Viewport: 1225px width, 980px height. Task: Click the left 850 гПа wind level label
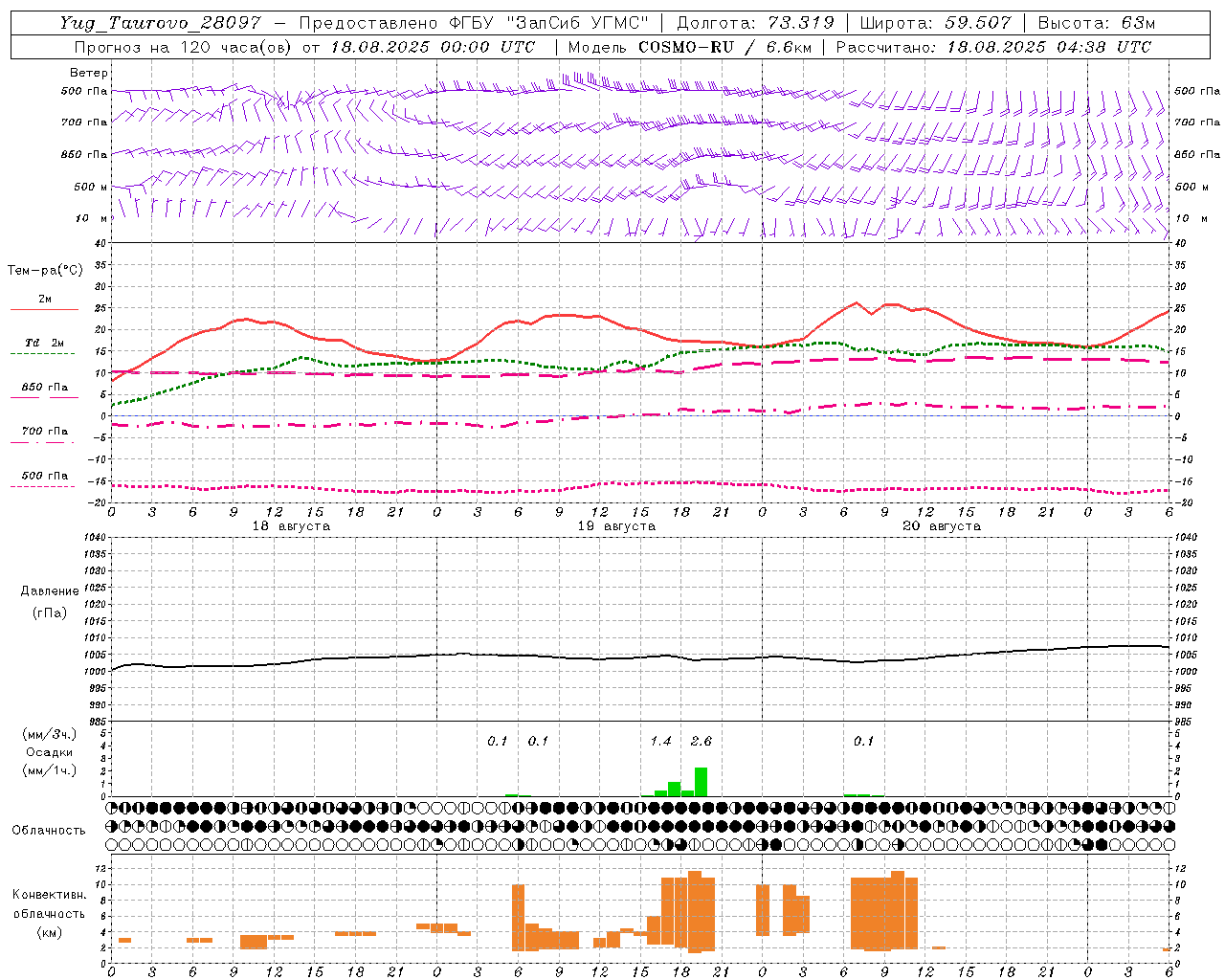pyautogui.click(x=84, y=154)
